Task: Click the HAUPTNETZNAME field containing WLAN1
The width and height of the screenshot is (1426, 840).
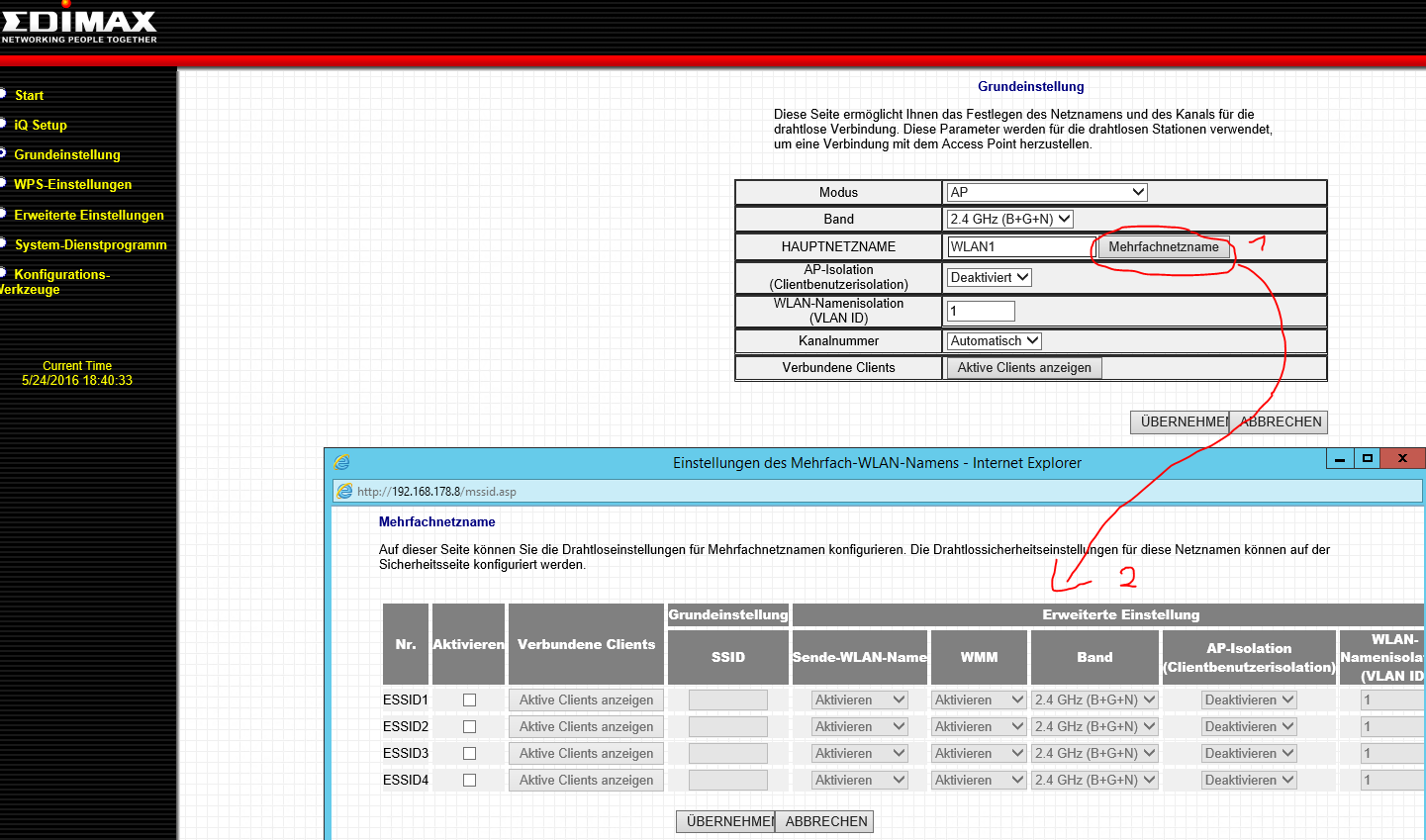Action: tap(1020, 246)
